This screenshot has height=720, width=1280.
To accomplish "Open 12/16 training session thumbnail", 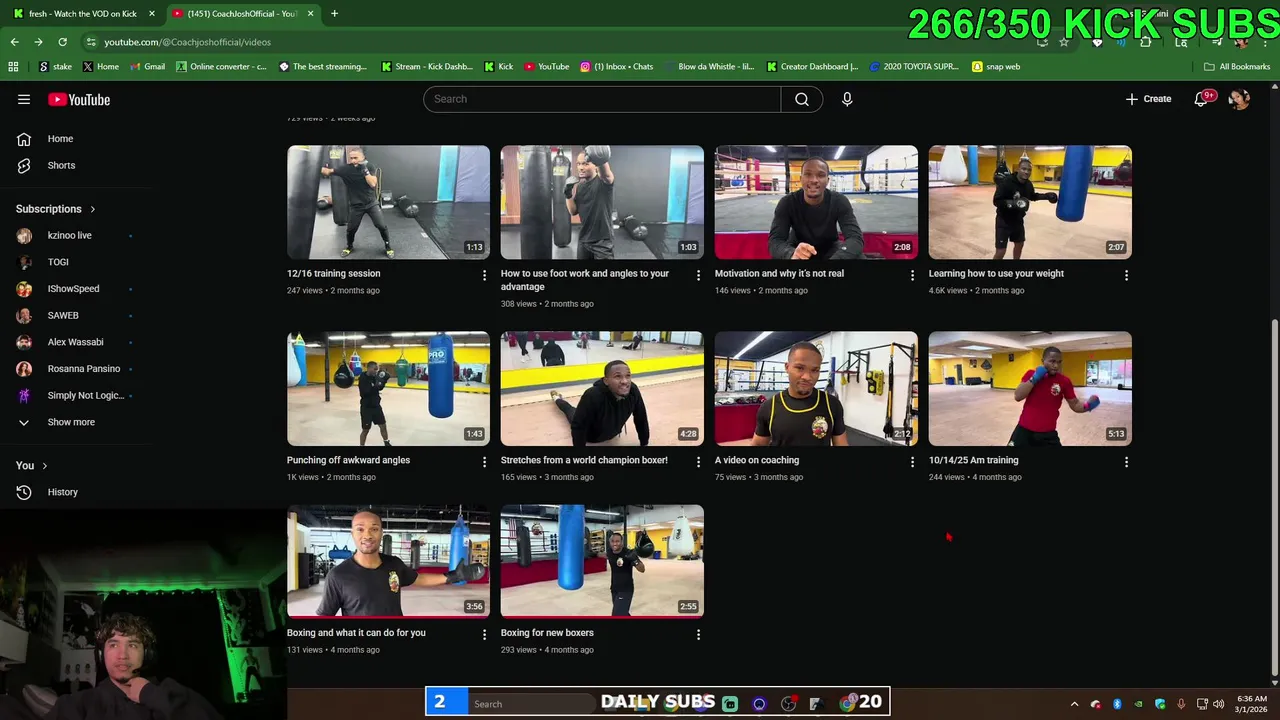I will 388,202.
